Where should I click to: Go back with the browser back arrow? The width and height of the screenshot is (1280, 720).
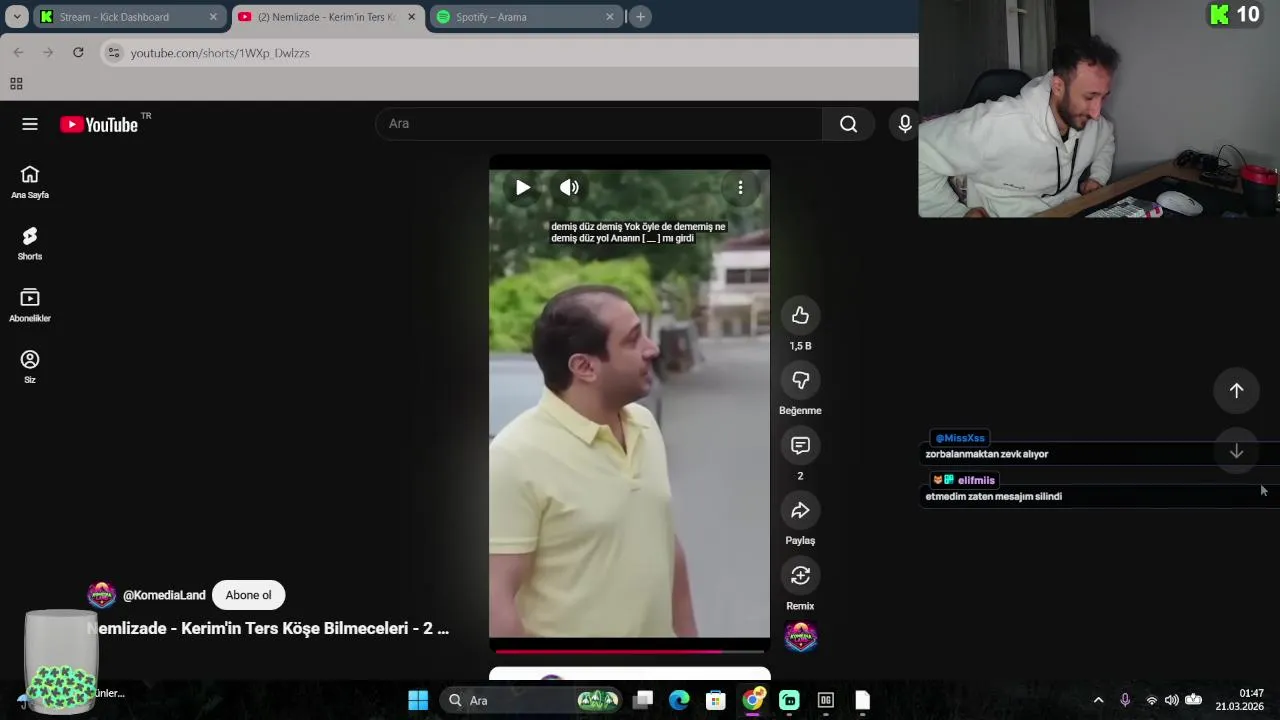(18, 52)
